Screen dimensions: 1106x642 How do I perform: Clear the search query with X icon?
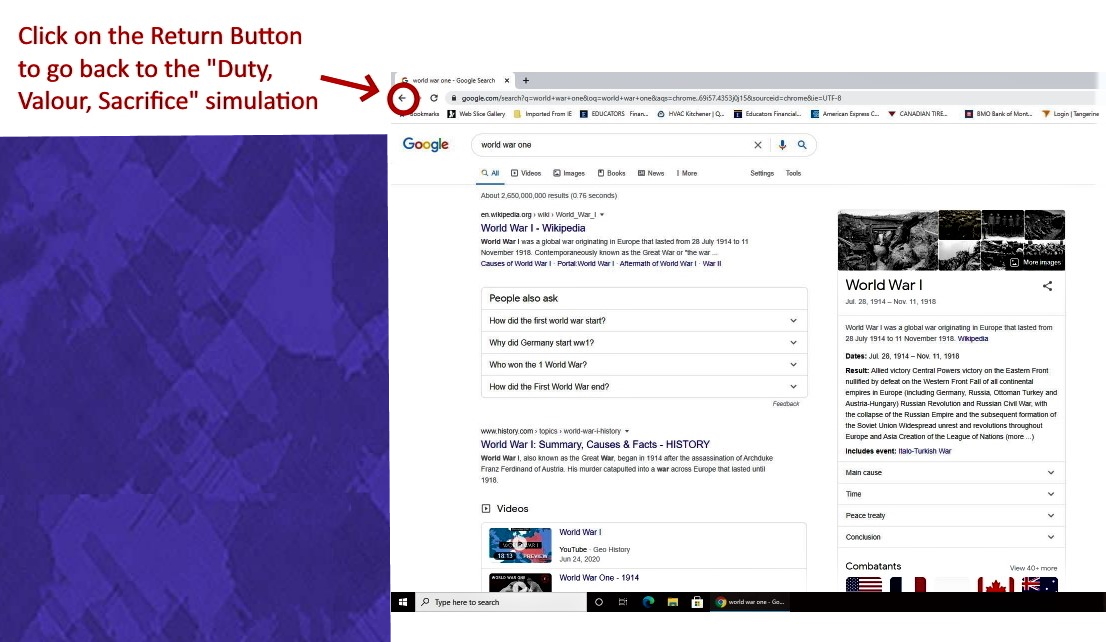758,145
